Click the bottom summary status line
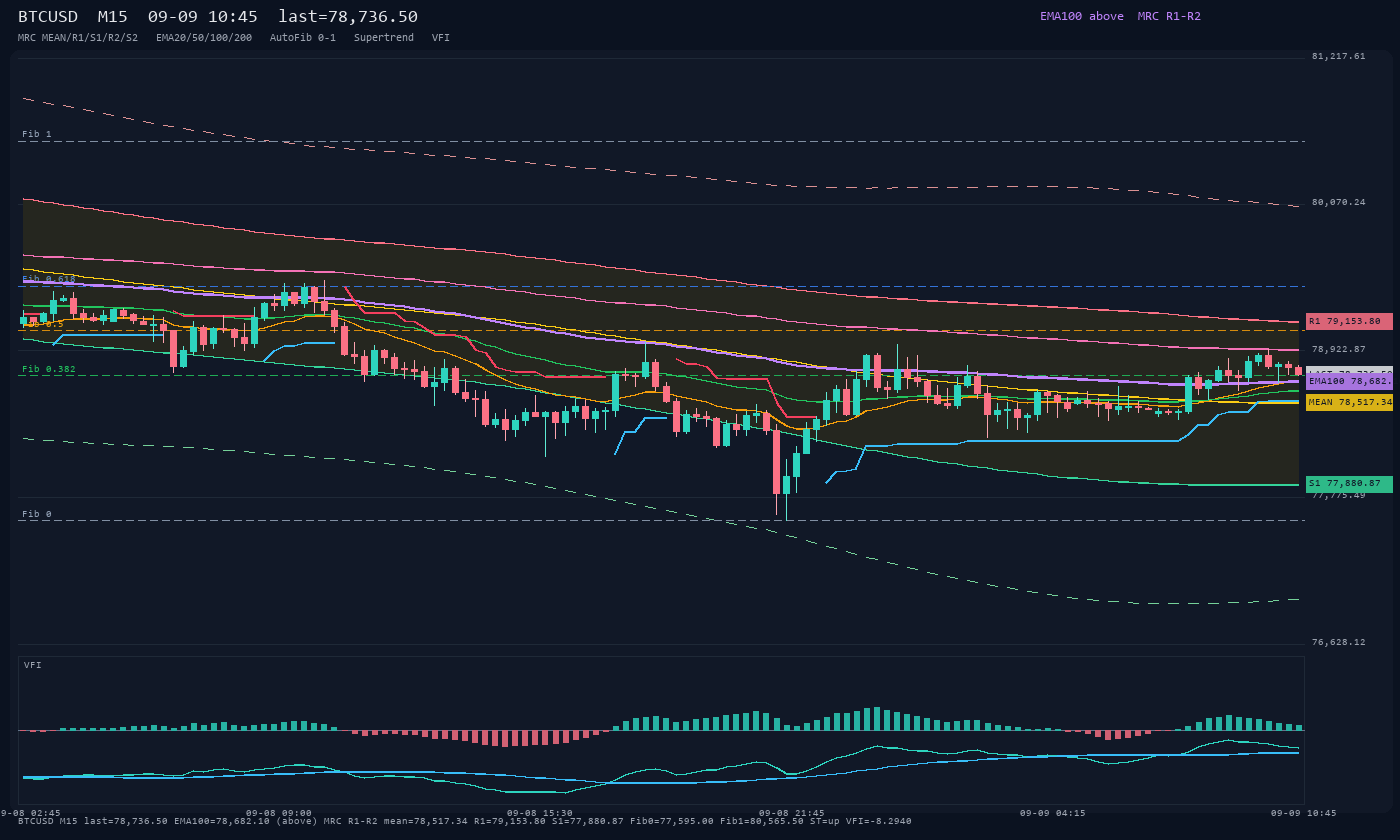This screenshot has height=840, width=1400. click(465, 821)
